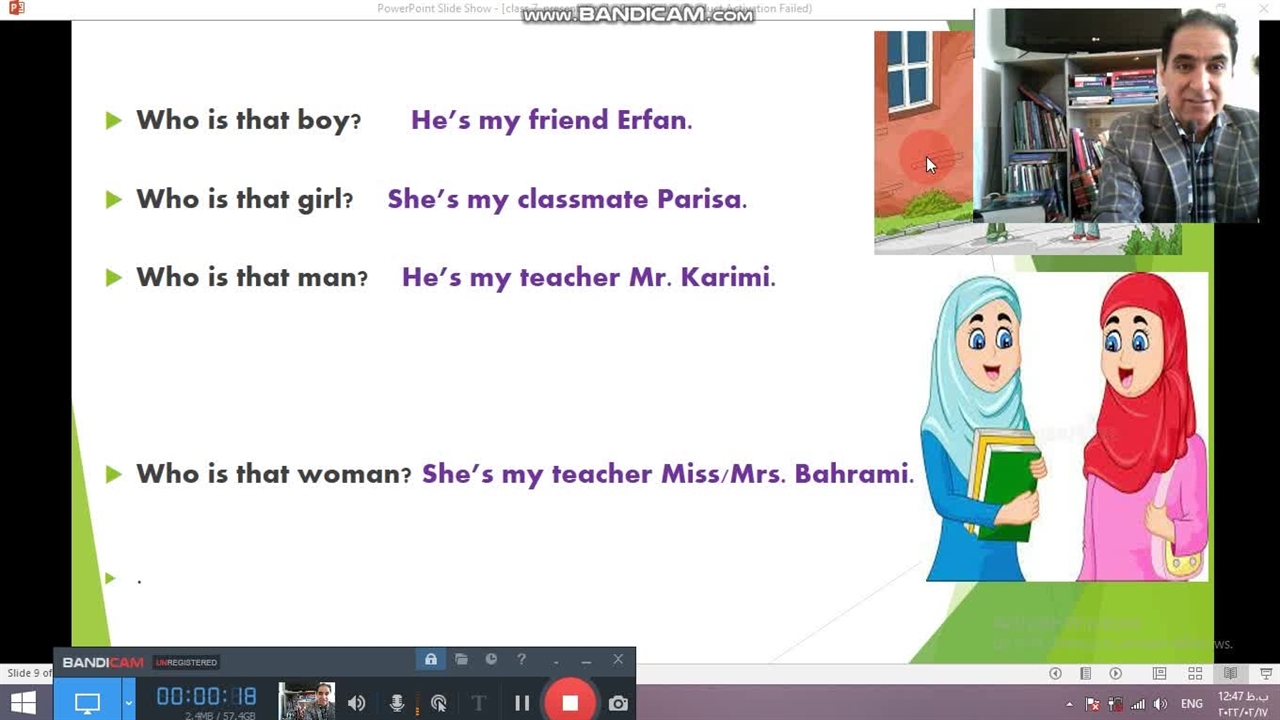
Task: Switch to Slide Sorter view
Action: coord(1195,674)
